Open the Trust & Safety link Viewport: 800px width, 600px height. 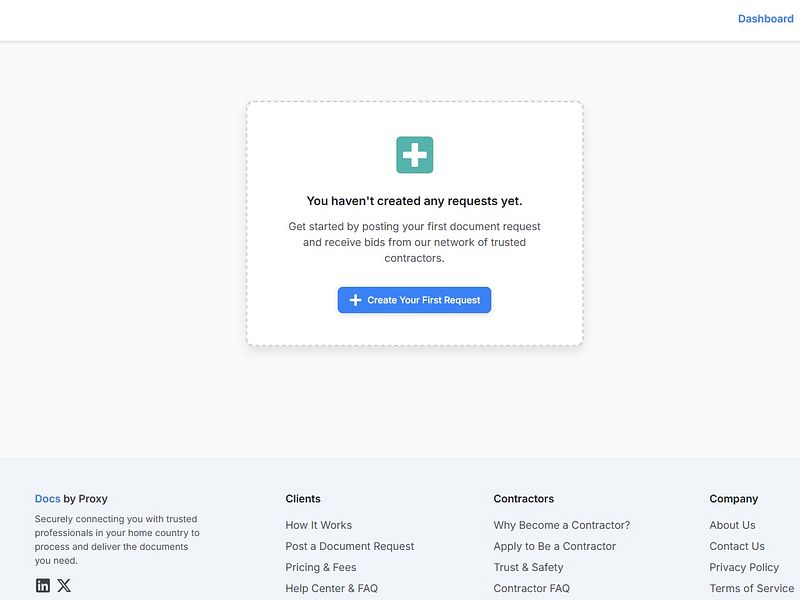(528, 567)
